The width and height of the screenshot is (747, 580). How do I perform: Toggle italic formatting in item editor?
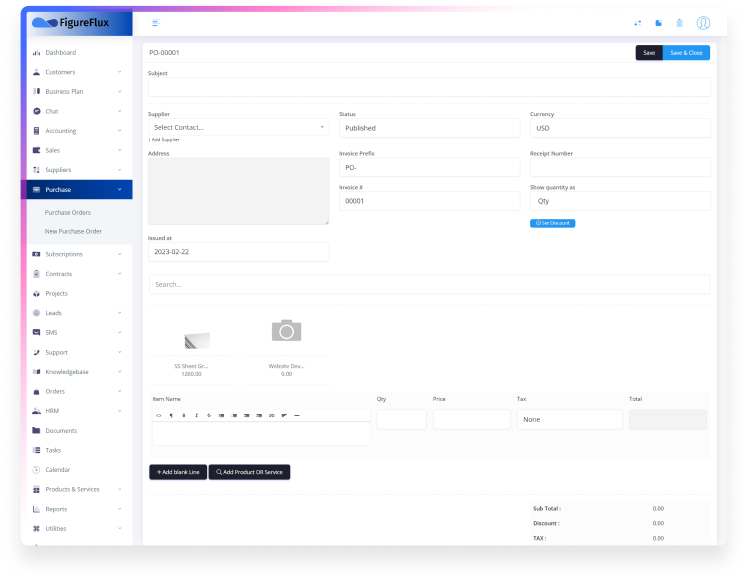196,415
